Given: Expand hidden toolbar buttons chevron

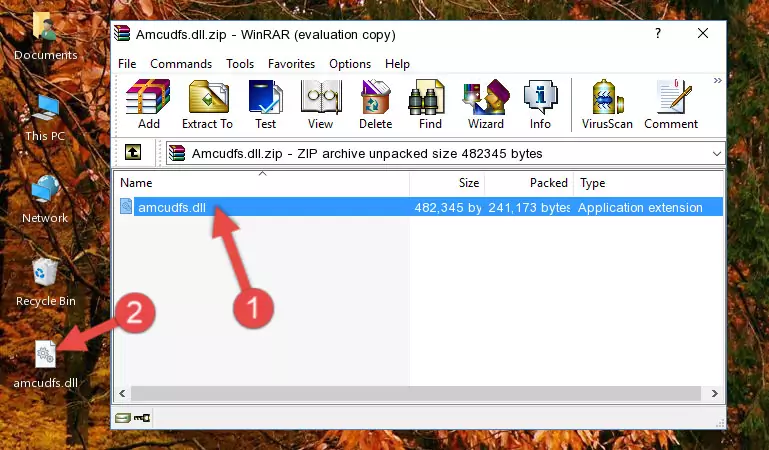Looking at the screenshot, I should pos(718,81).
